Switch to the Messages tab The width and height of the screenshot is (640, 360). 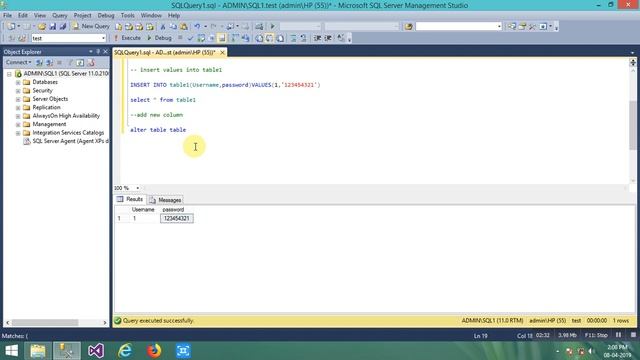click(165, 200)
